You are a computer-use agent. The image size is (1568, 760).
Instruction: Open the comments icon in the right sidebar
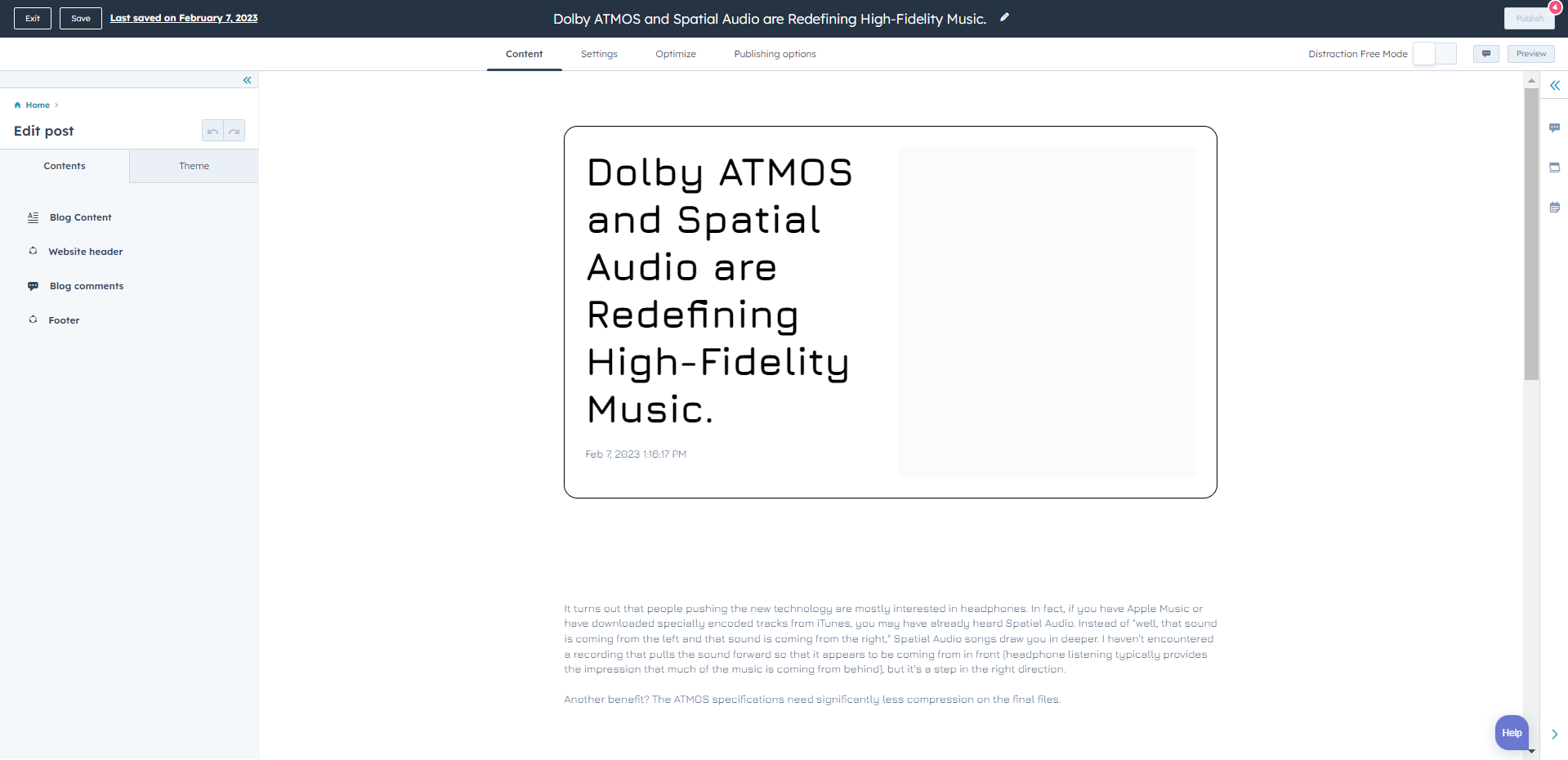(x=1554, y=127)
